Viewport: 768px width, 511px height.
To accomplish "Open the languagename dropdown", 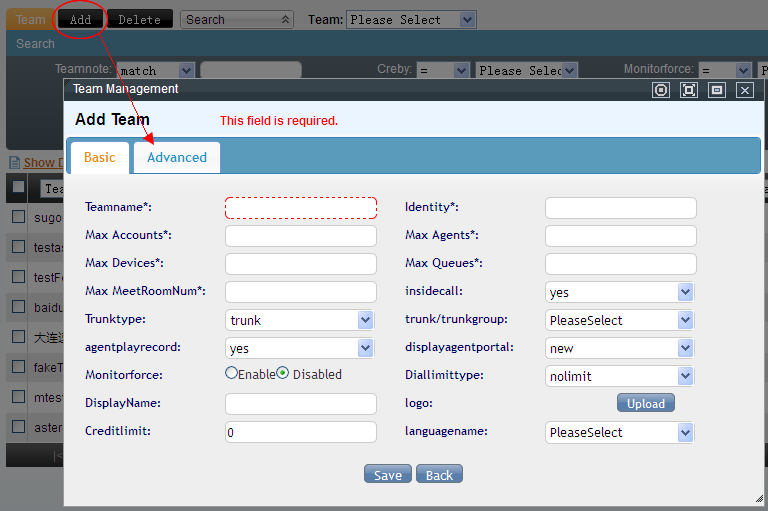I will [x=685, y=432].
